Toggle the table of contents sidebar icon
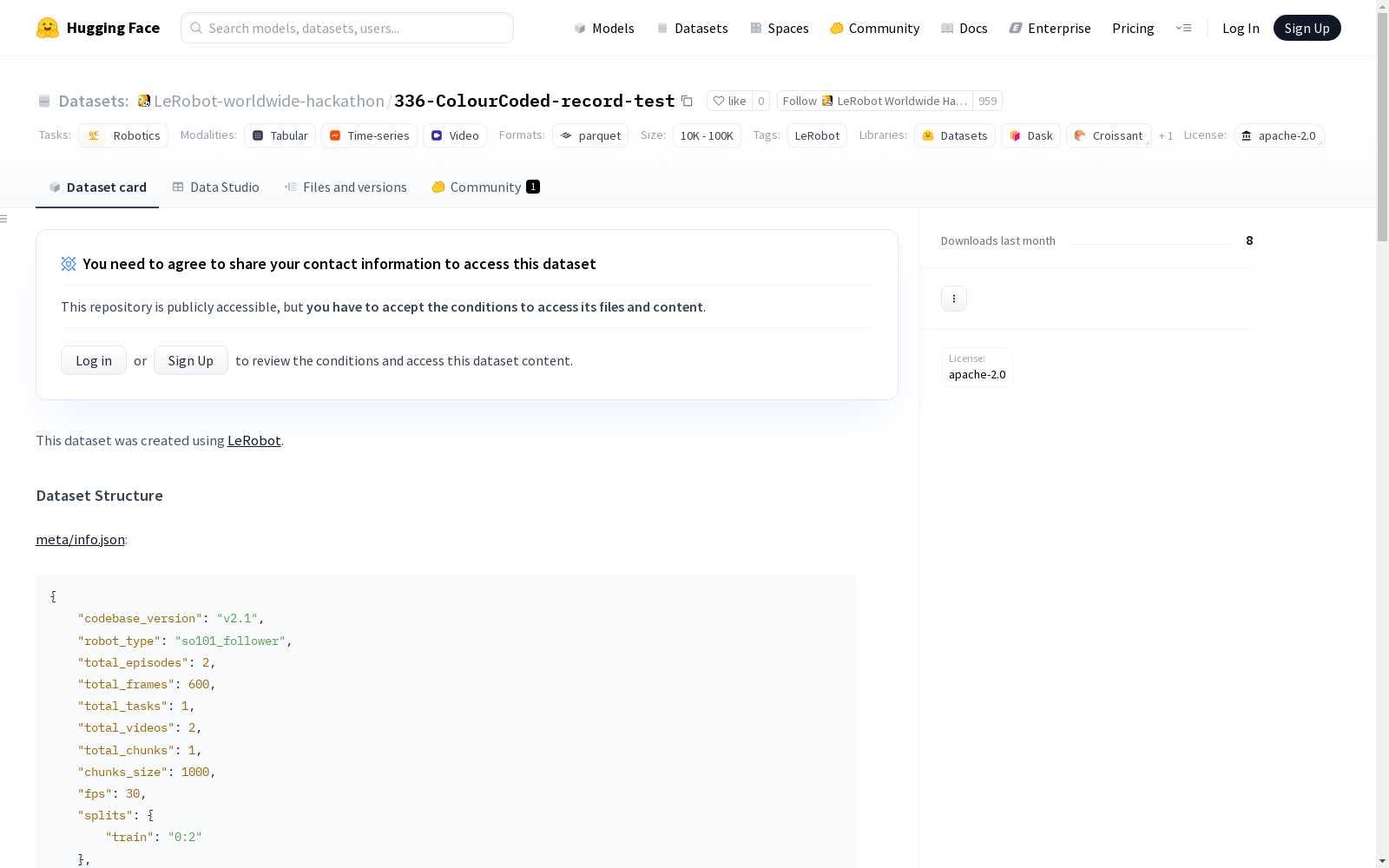1389x868 pixels. pos(4,219)
